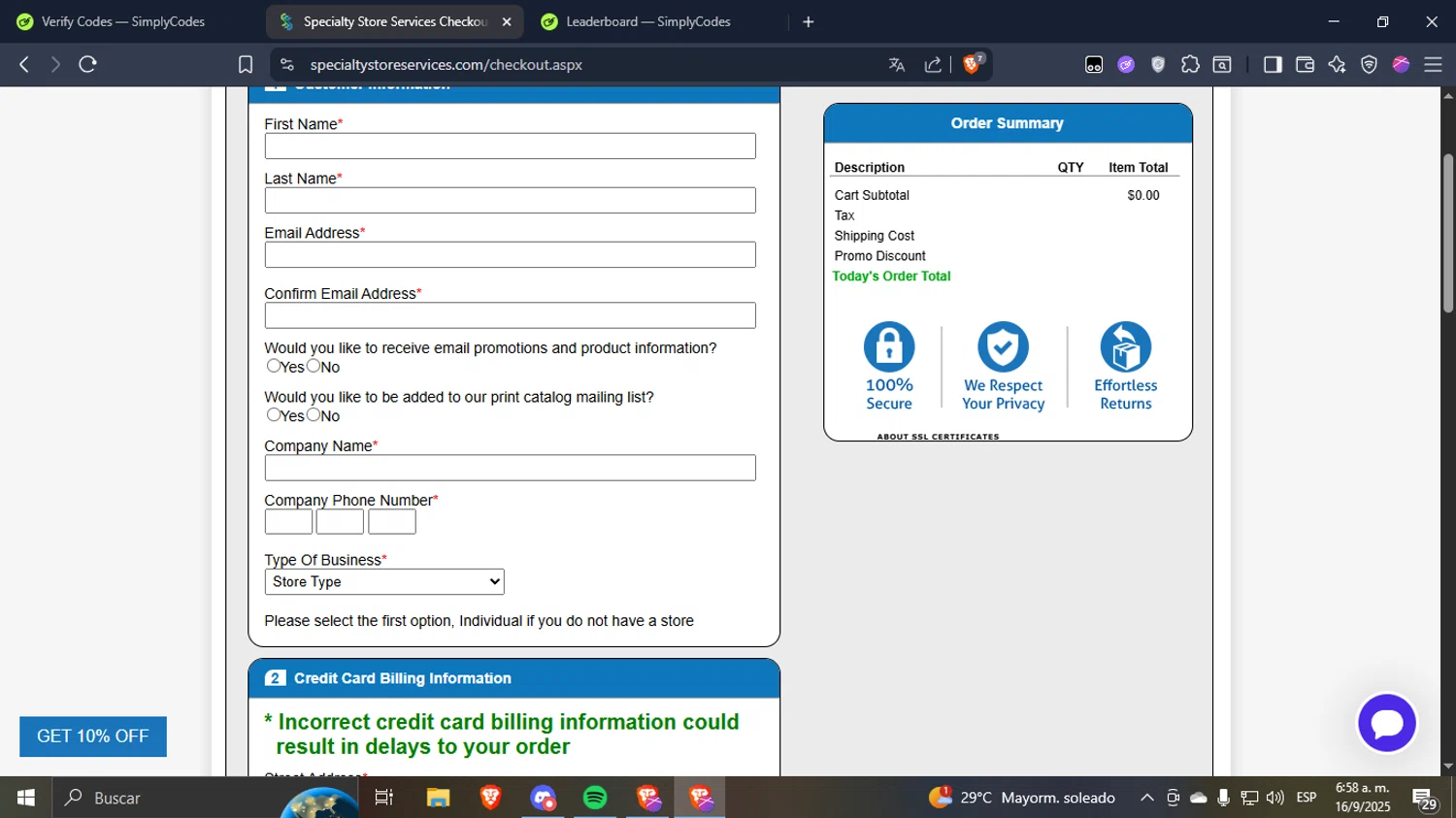View site information icon in address bar
1456x818 pixels.
[x=286, y=64]
